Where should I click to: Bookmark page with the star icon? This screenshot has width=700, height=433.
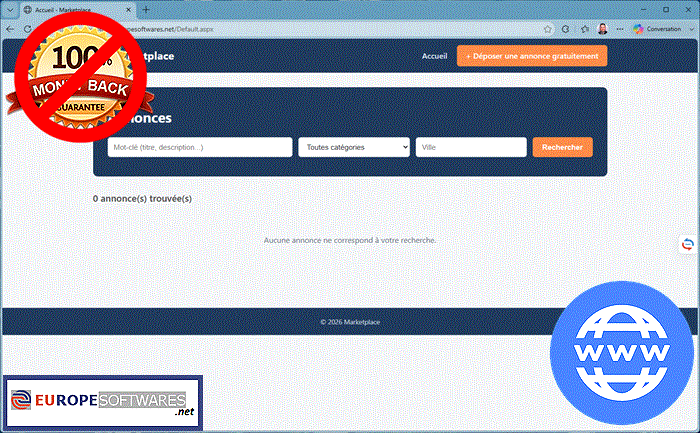click(x=548, y=29)
